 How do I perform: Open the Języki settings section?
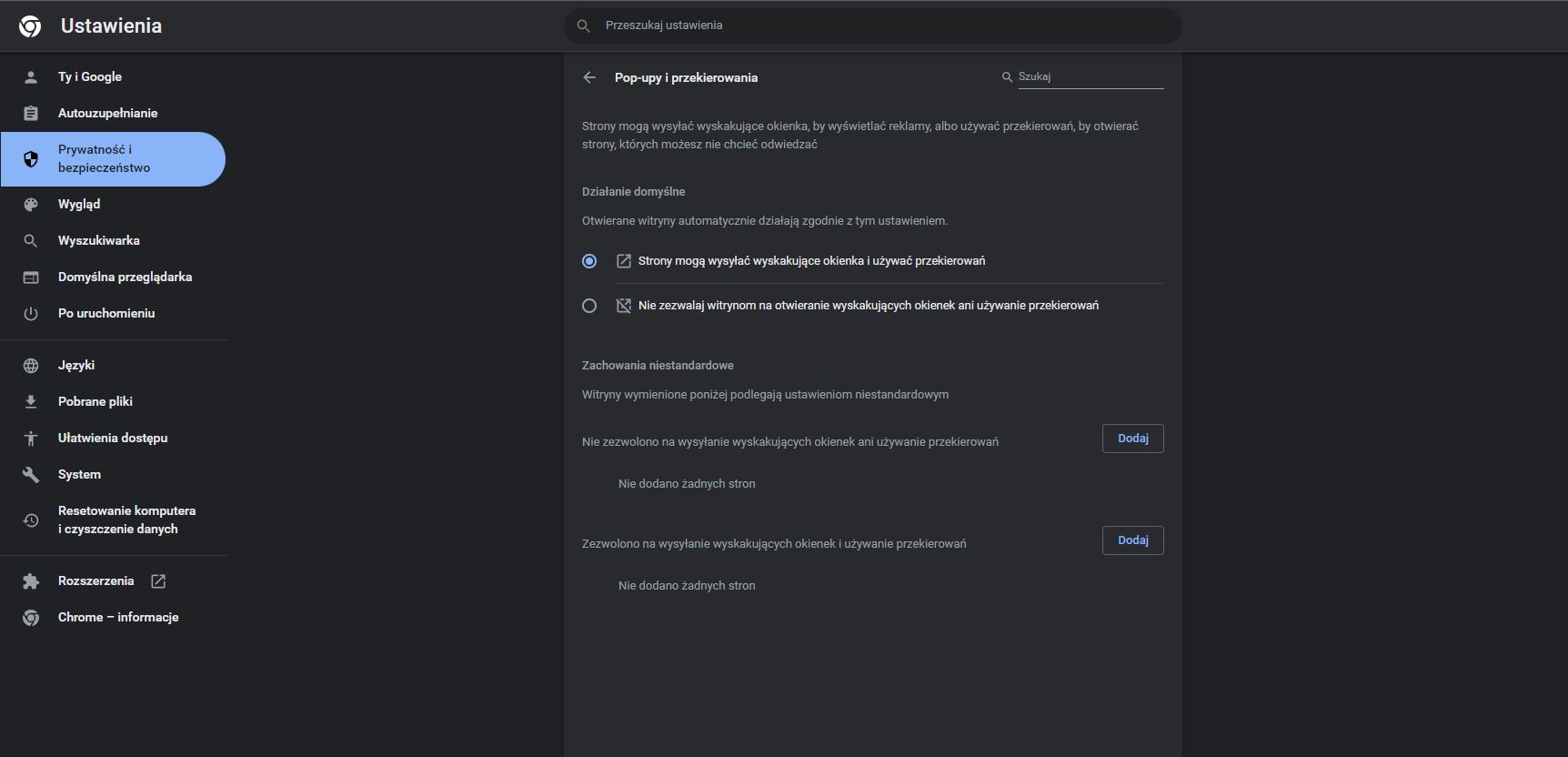114,366
